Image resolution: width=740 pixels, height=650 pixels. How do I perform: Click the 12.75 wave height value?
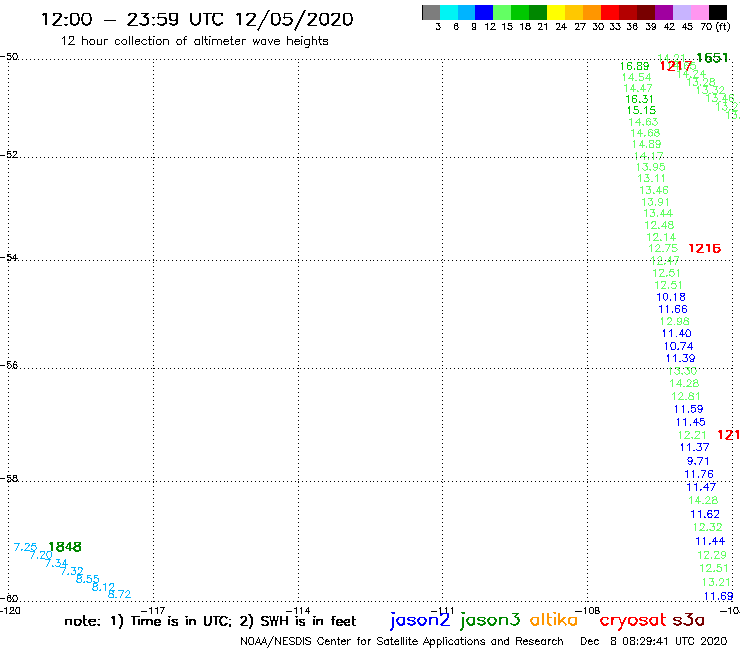[x=663, y=248]
